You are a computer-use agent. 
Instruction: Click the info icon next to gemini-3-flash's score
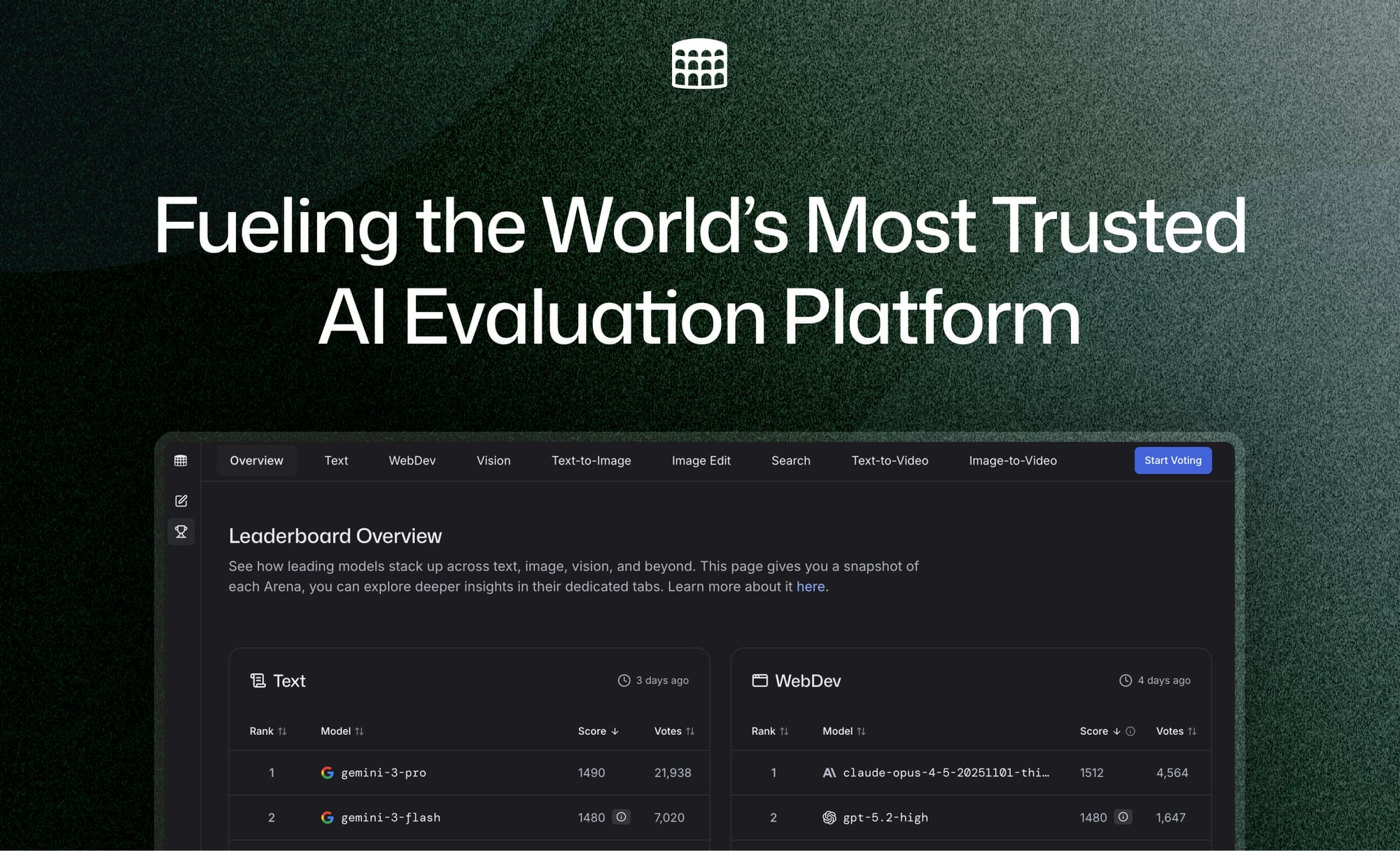[x=620, y=817]
